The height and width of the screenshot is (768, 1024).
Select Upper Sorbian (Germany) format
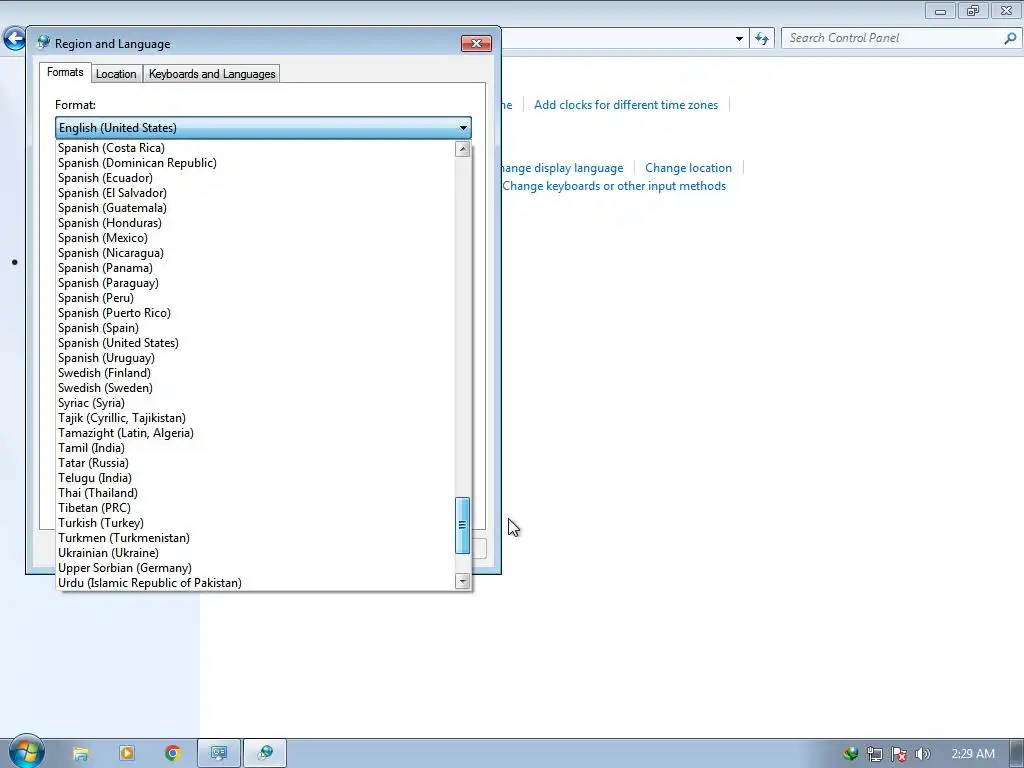coord(255,569)
